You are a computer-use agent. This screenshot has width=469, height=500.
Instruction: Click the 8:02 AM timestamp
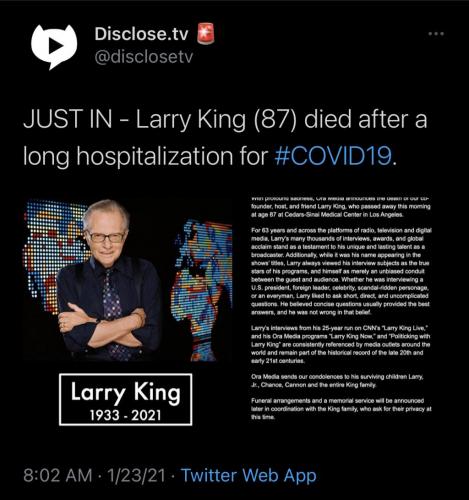58,475
